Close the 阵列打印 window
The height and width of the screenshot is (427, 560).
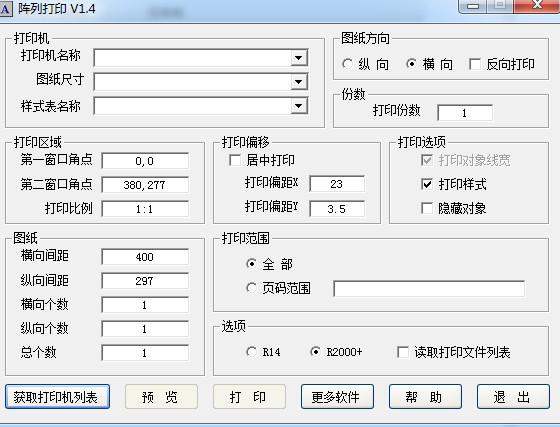pos(537,5)
